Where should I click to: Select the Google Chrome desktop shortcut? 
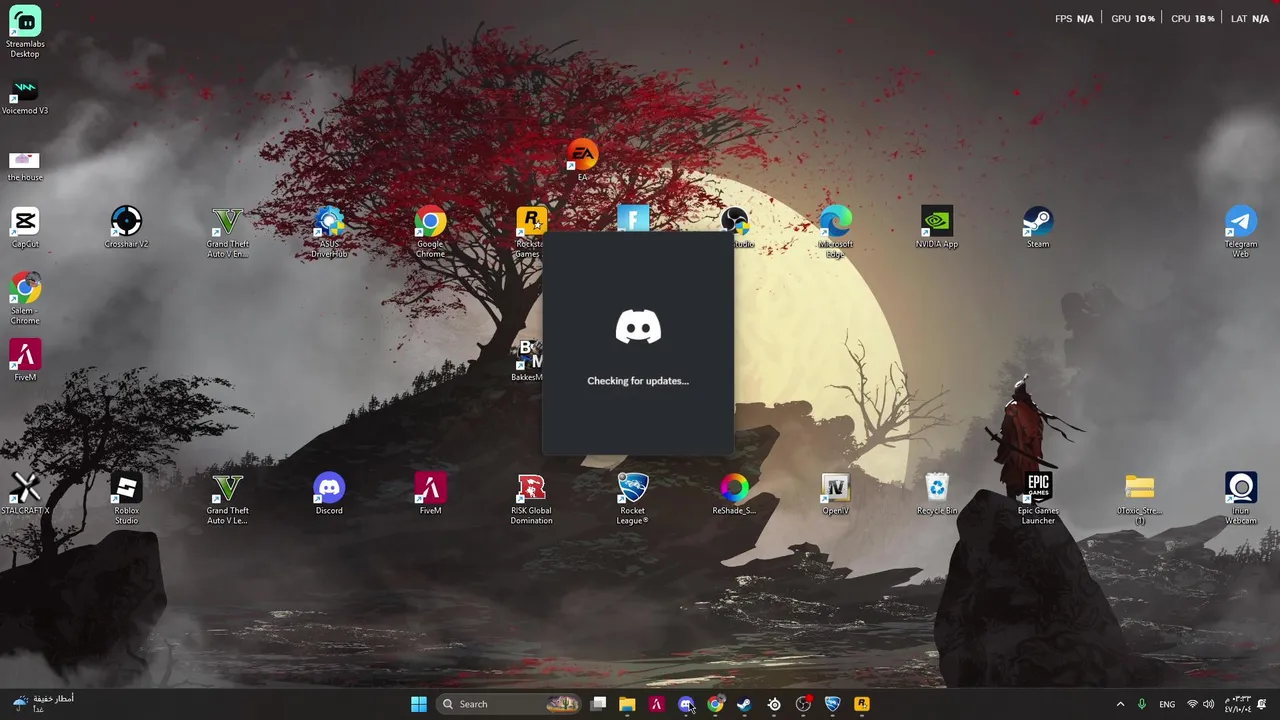pyautogui.click(x=430, y=232)
